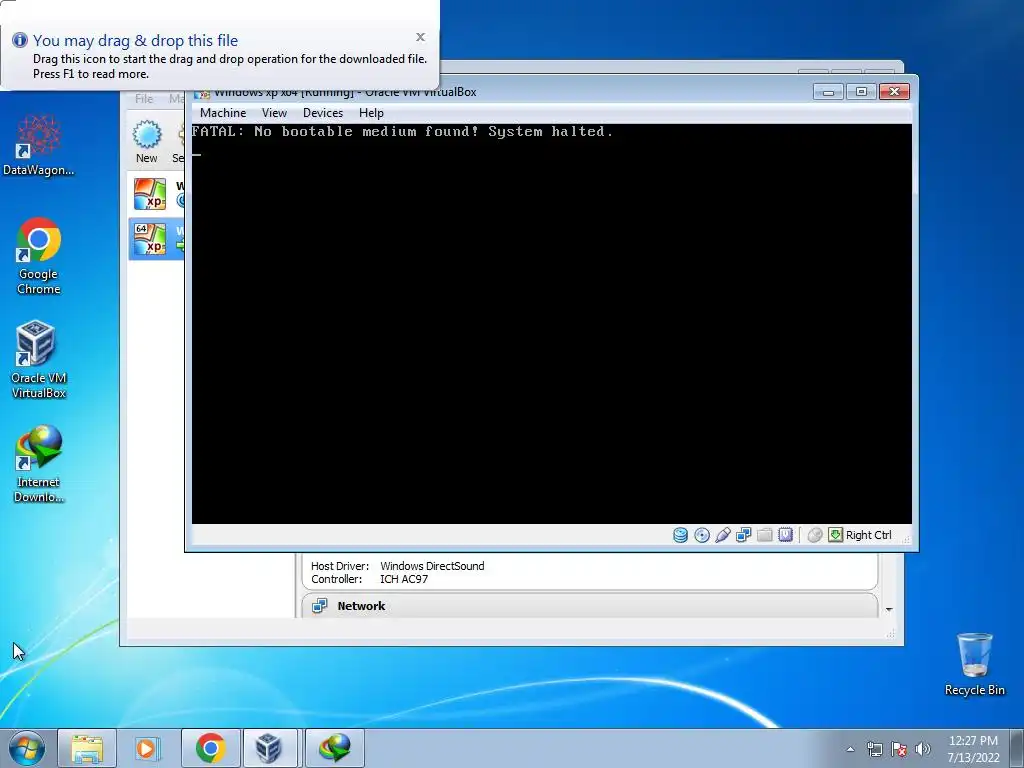Select the 64-bit XP VM entry icon
Image resolution: width=1024 pixels, height=768 pixels.
[x=150, y=238]
